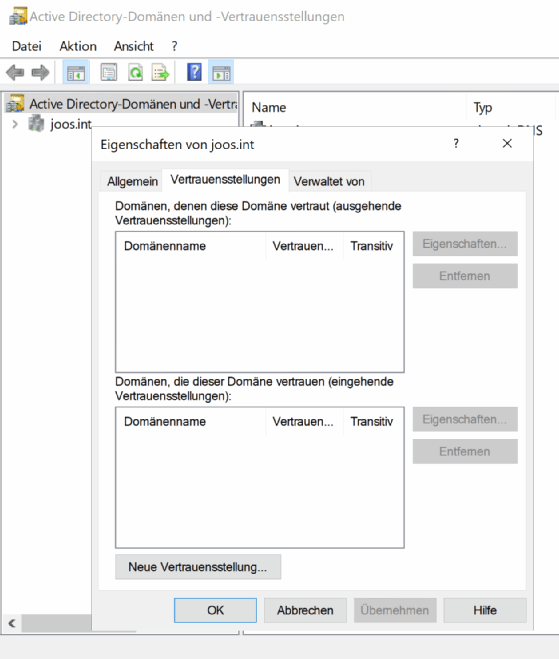
Task: Select the Active Directory-Domänen root tree item
Action: click(x=121, y=104)
